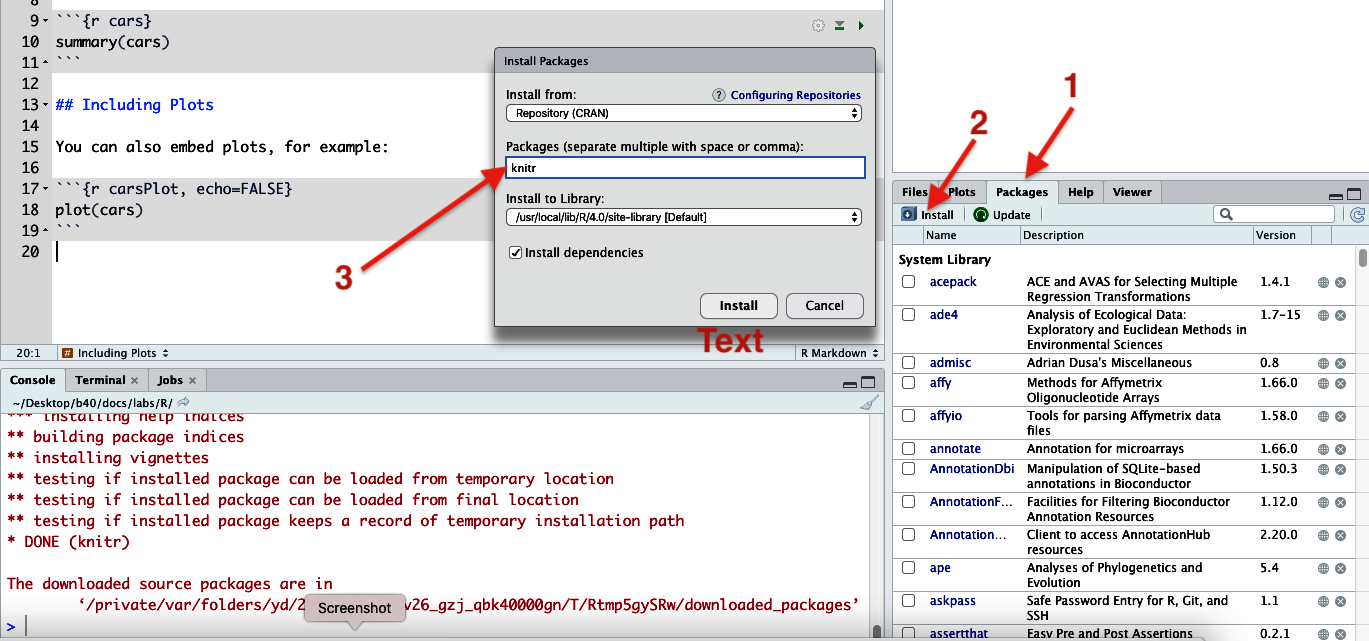Run all chunks above the current chunk

(839, 24)
